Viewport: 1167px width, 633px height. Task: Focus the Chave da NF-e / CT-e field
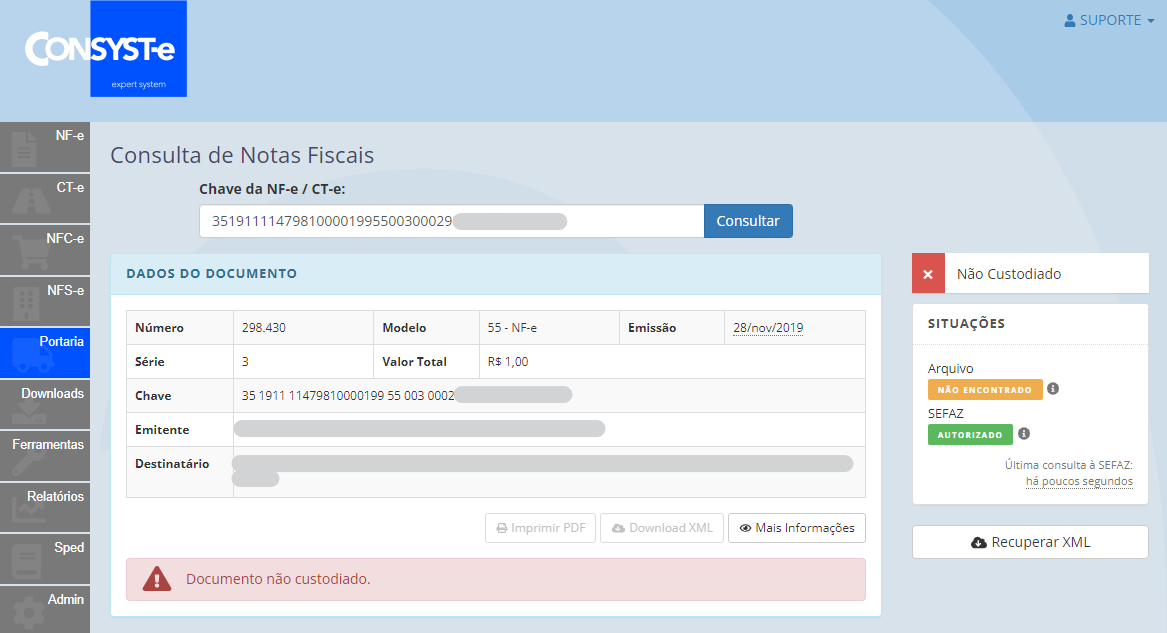(x=451, y=221)
